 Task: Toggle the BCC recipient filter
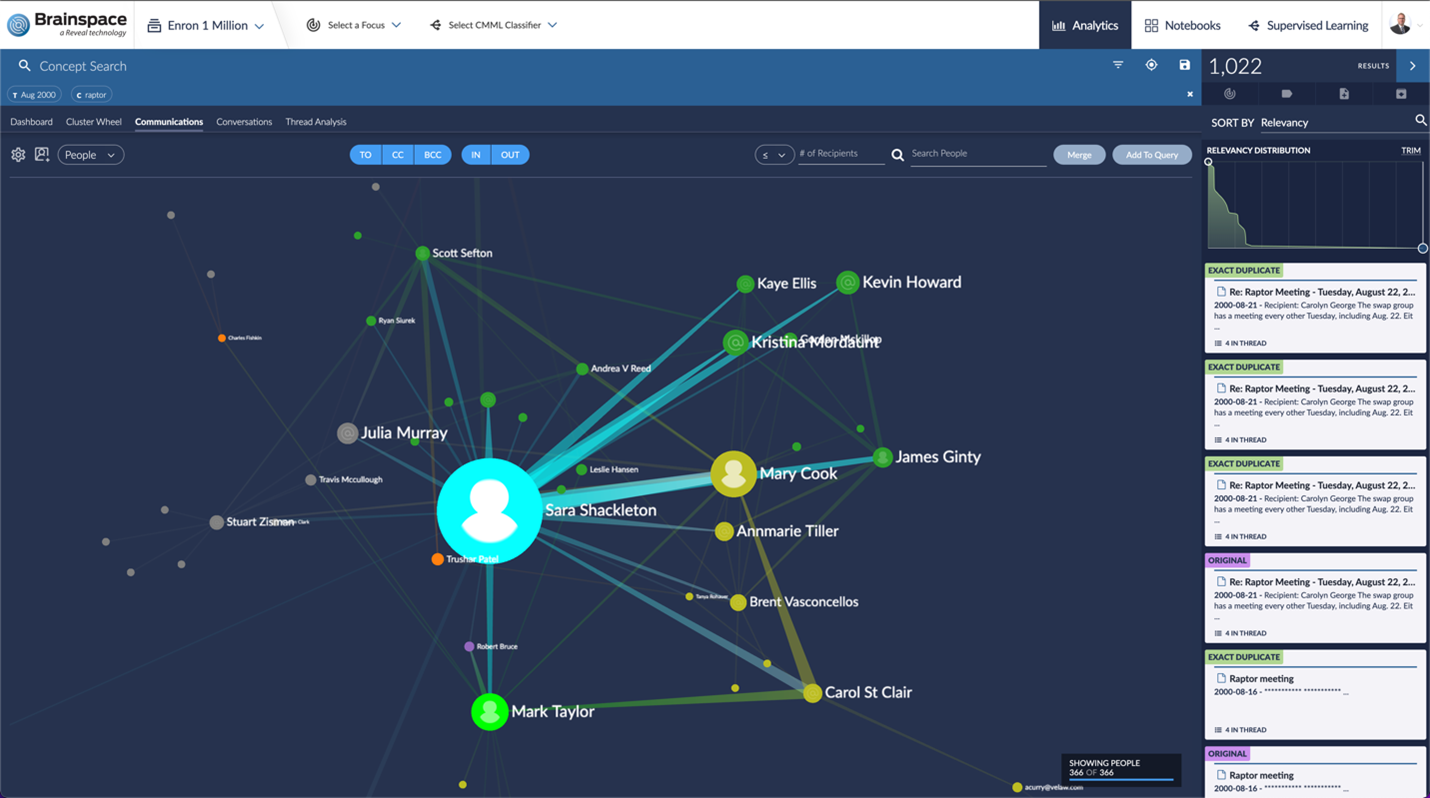(x=432, y=155)
